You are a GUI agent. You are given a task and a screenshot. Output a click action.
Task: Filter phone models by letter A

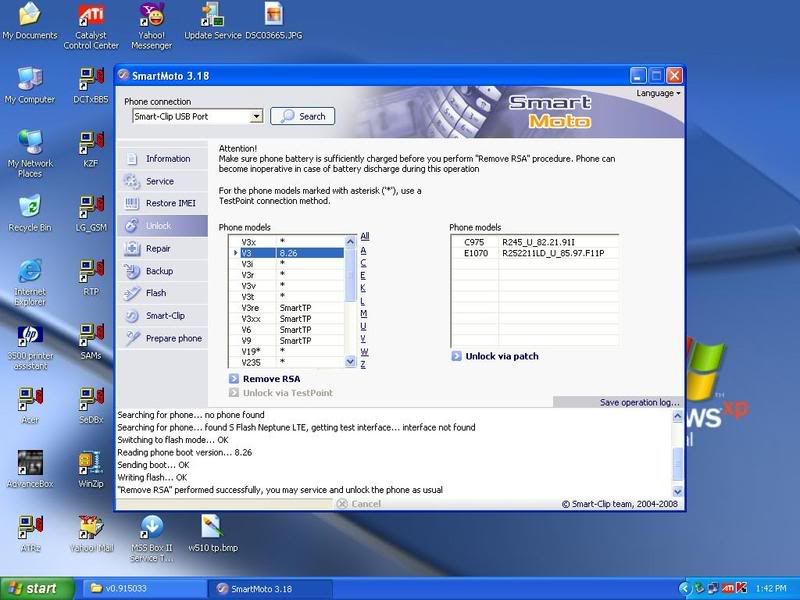click(363, 251)
